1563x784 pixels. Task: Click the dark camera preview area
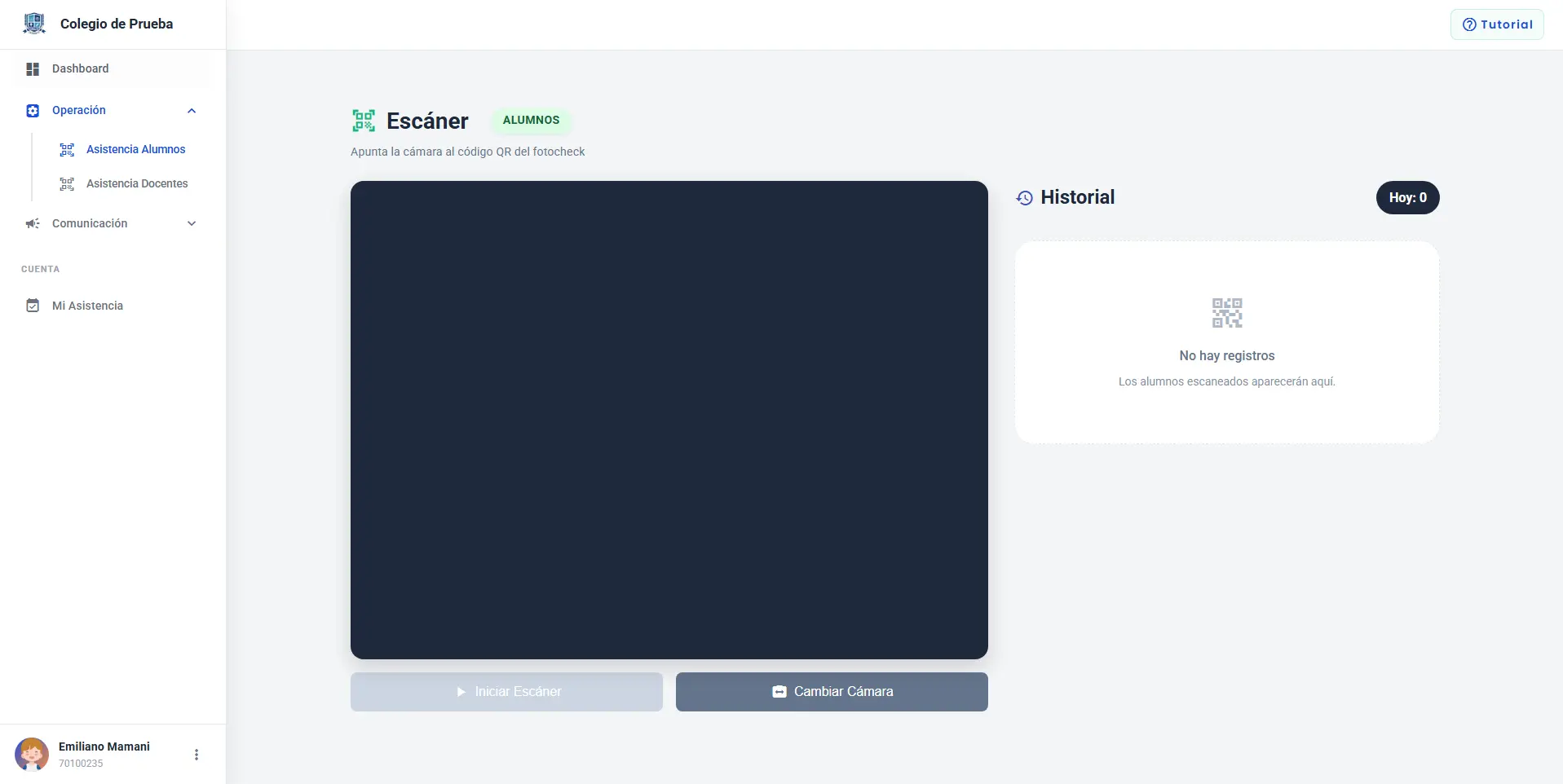click(669, 420)
